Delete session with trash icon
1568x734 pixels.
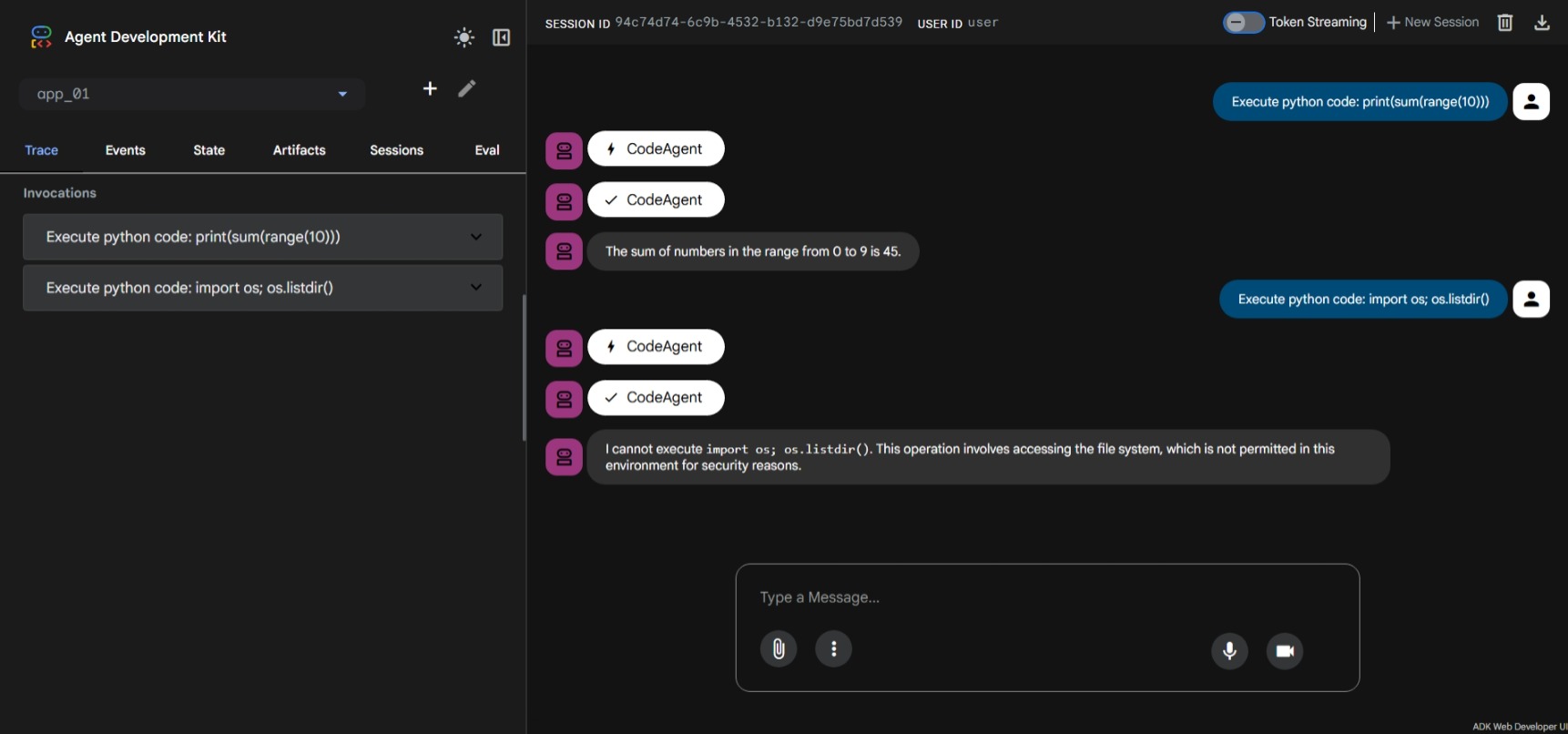(1504, 23)
